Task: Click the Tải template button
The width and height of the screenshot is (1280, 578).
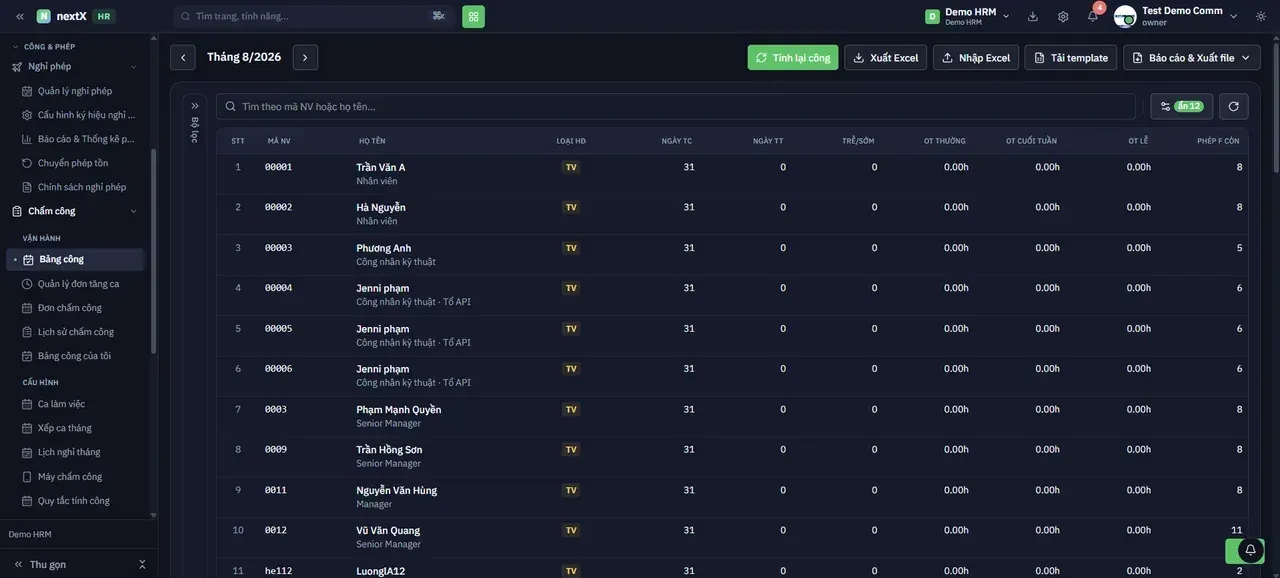Action: [x=1071, y=58]
